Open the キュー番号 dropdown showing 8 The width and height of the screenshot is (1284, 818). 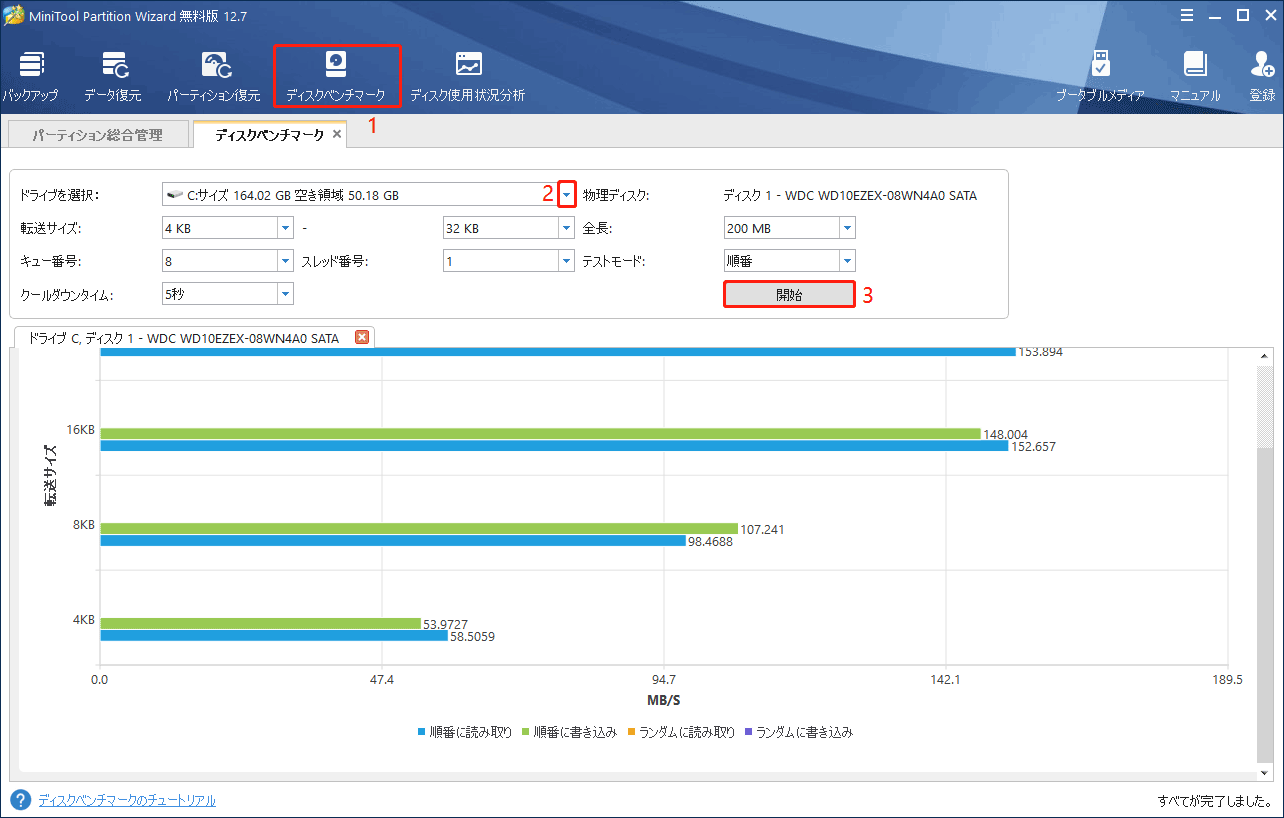[285, 261]
